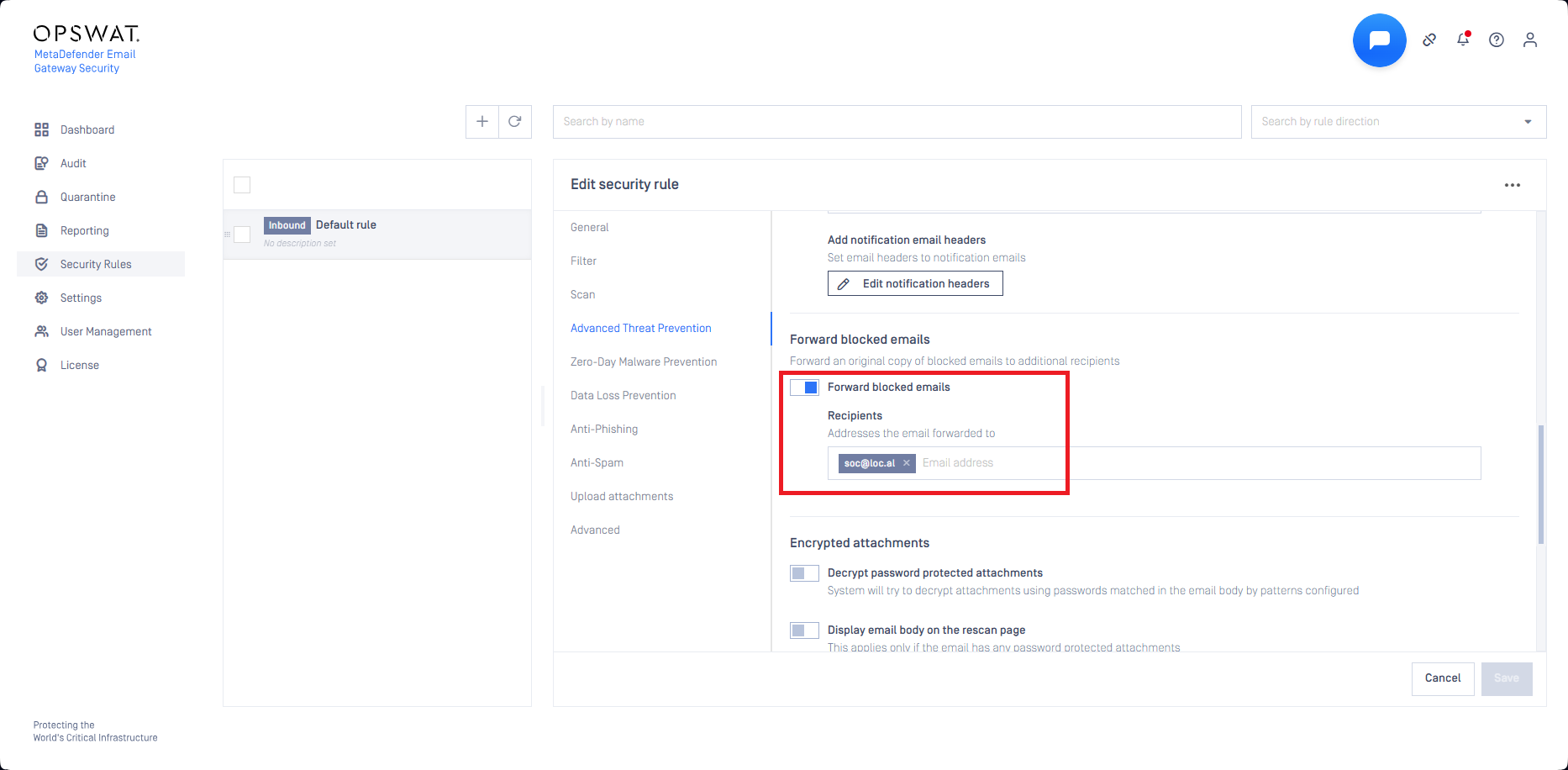
Task: Remove soc@loc.al recipient tag
Action: 907,463
